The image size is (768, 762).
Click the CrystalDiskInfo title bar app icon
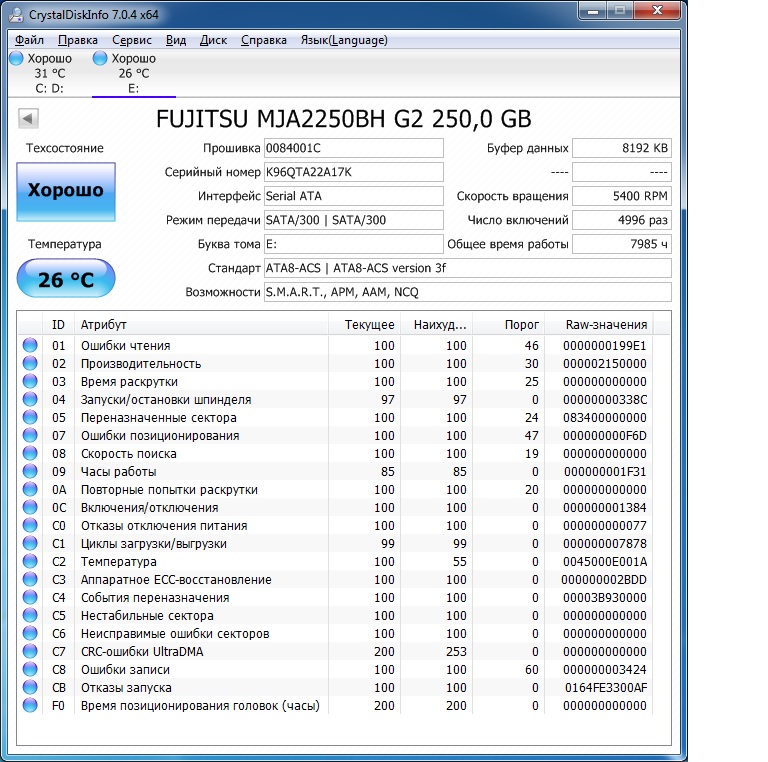point(16,15)
